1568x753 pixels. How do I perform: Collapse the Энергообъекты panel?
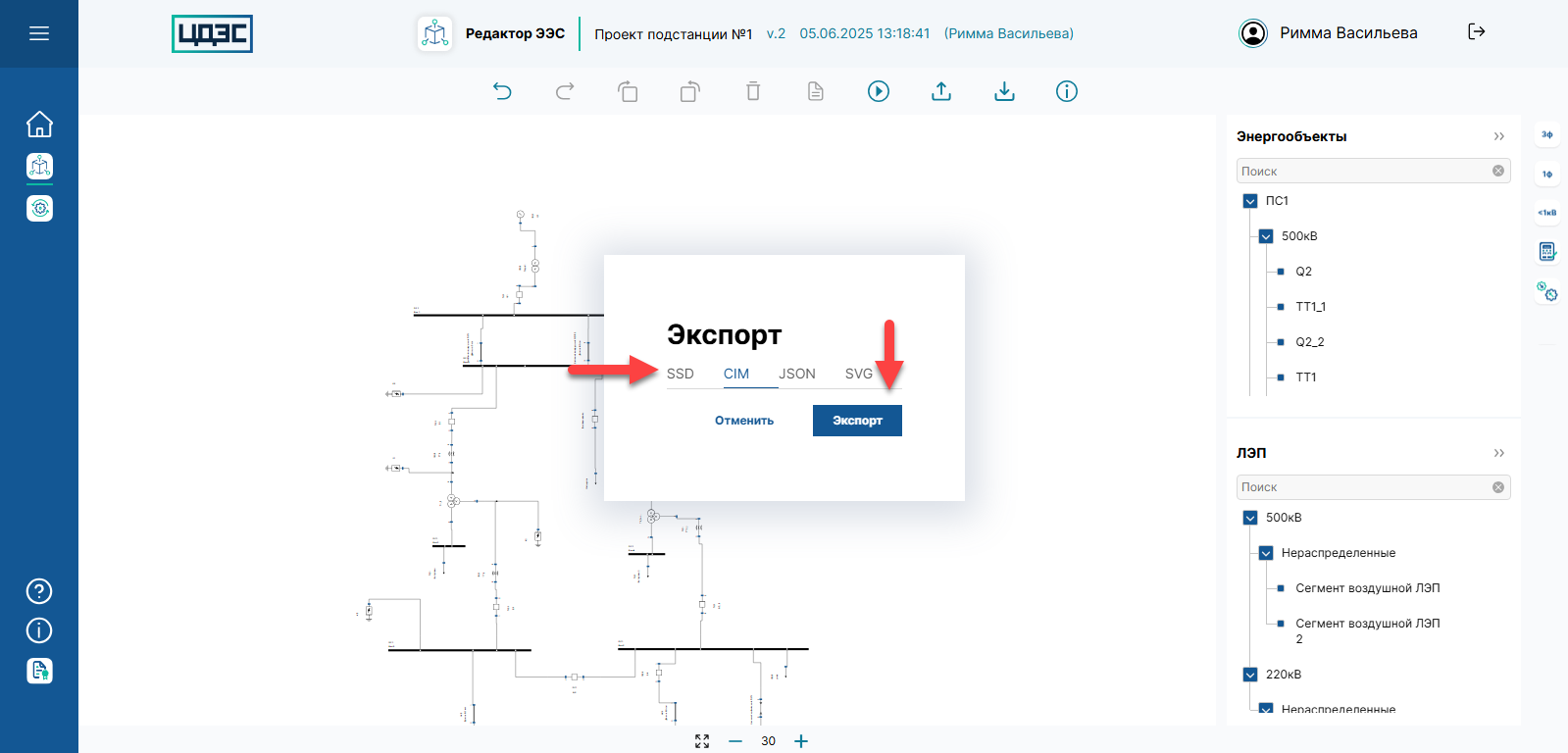[1498, 136]
